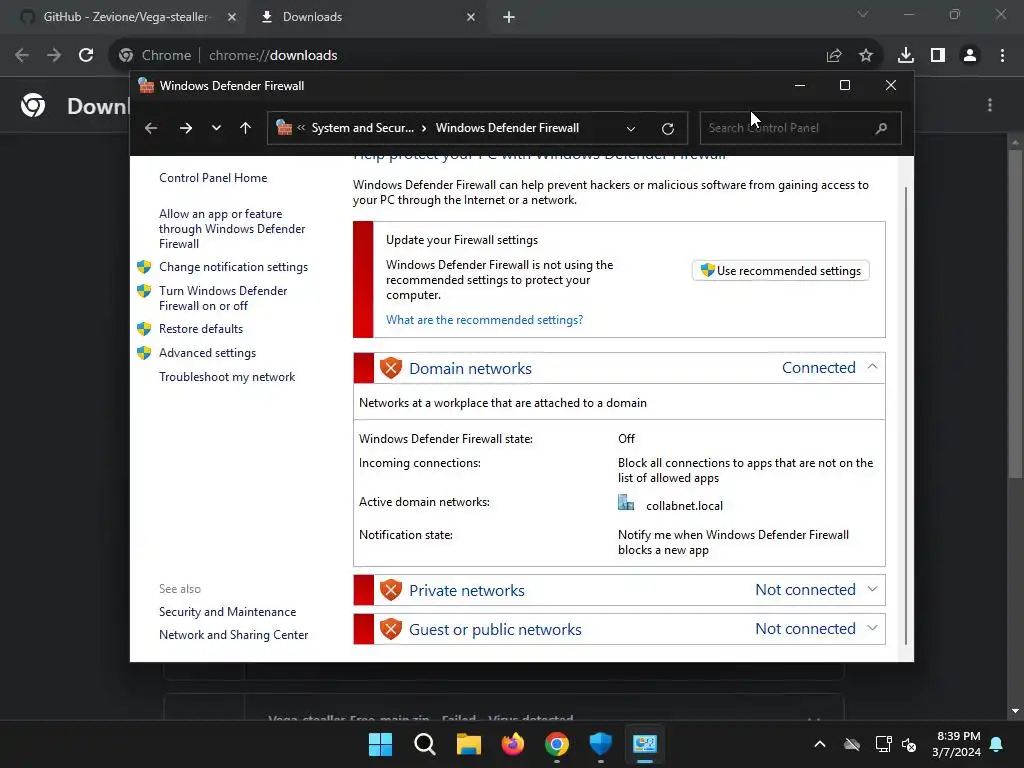Click Chrome address bar URL
The height and width of the screenshot is (768, 1024).
click(273, 56)
